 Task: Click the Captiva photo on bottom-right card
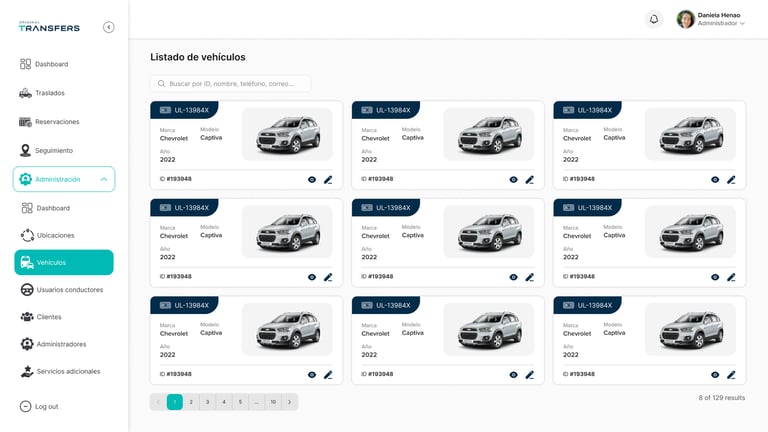pyautogui.click(x=691, y=329)
